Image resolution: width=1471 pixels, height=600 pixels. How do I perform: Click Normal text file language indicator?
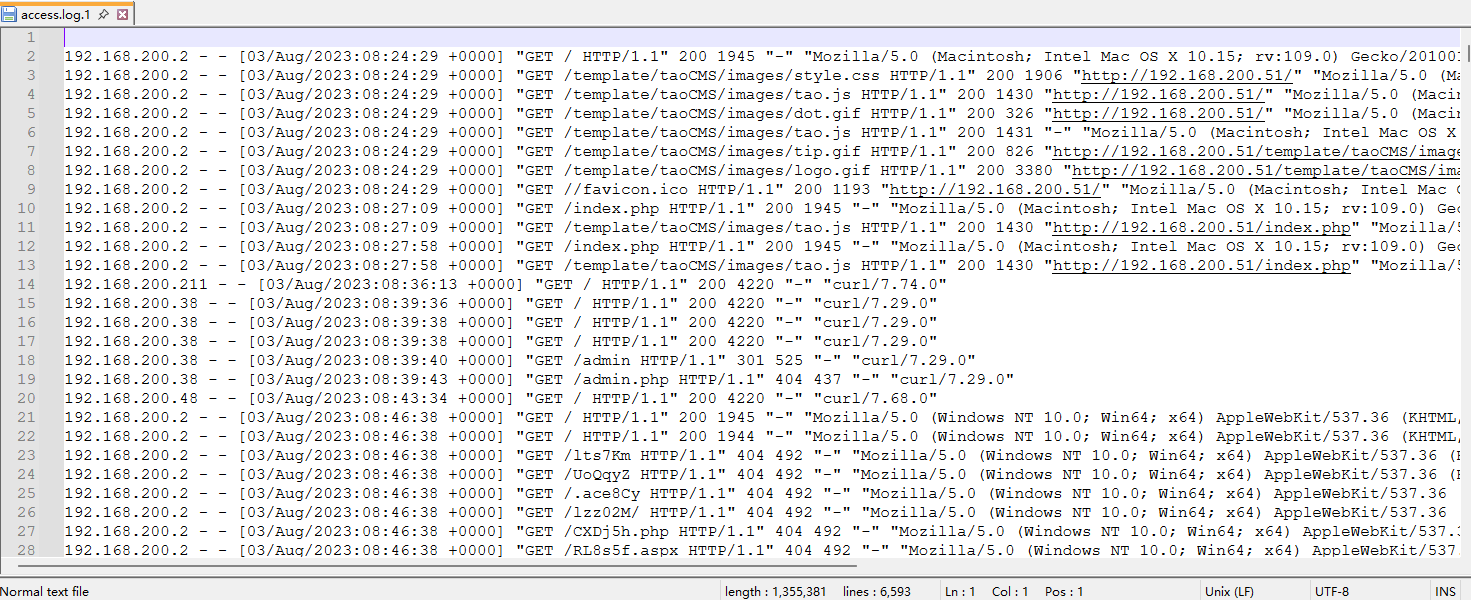point(45,591)
